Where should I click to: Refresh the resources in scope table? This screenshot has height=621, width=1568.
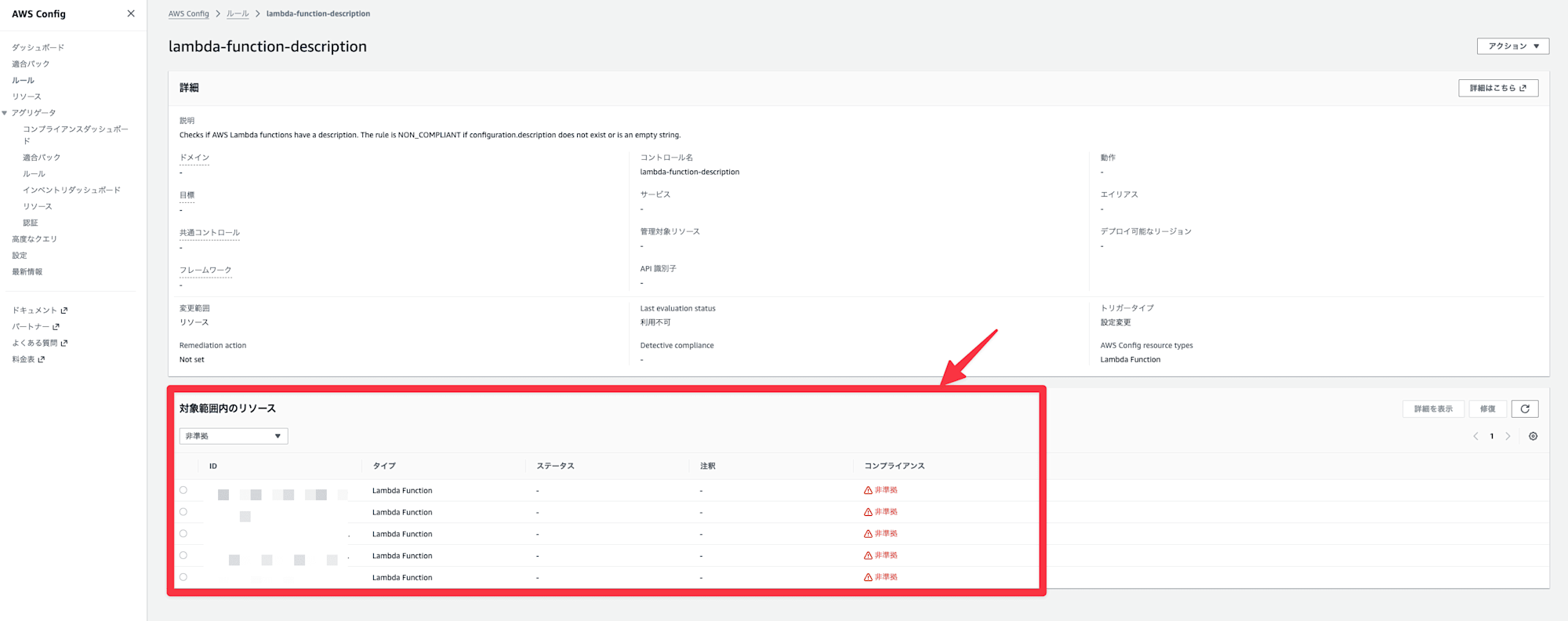tap(1525, 409)
